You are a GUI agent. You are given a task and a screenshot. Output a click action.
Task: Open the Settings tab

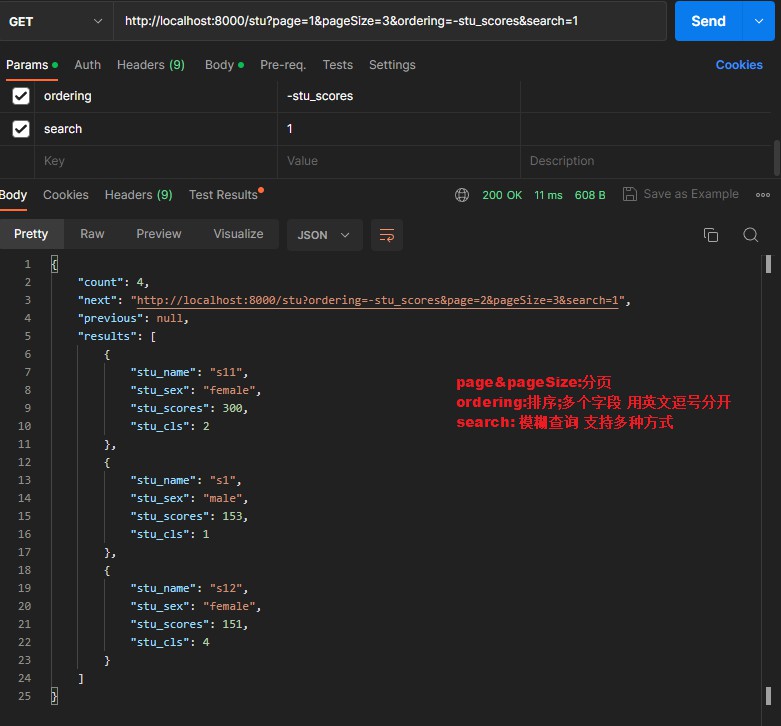(x=392, y=65)
